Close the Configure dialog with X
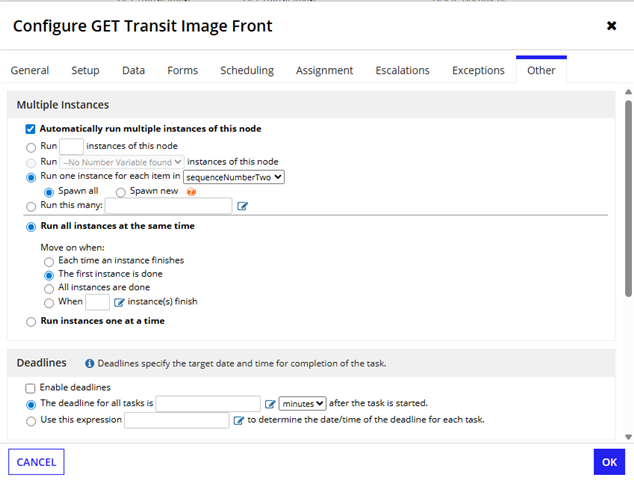The height and width of the screenshot is (480, 634). [x=611, y=26]
